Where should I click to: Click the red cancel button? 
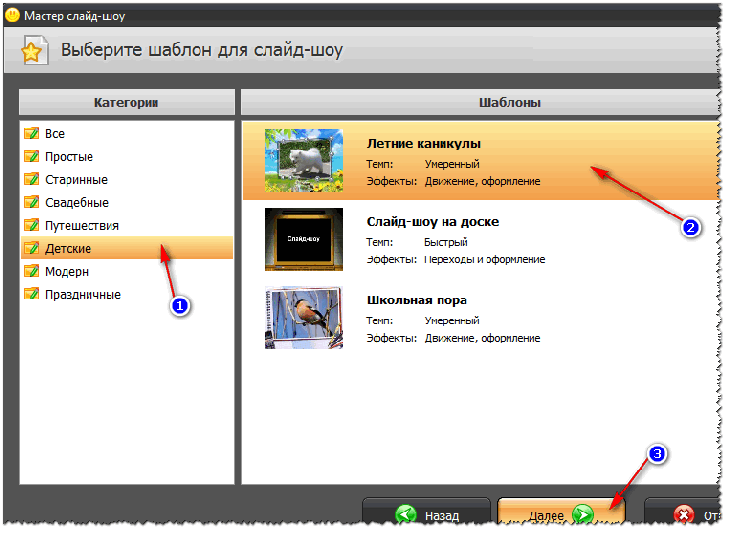click(683, 513)
